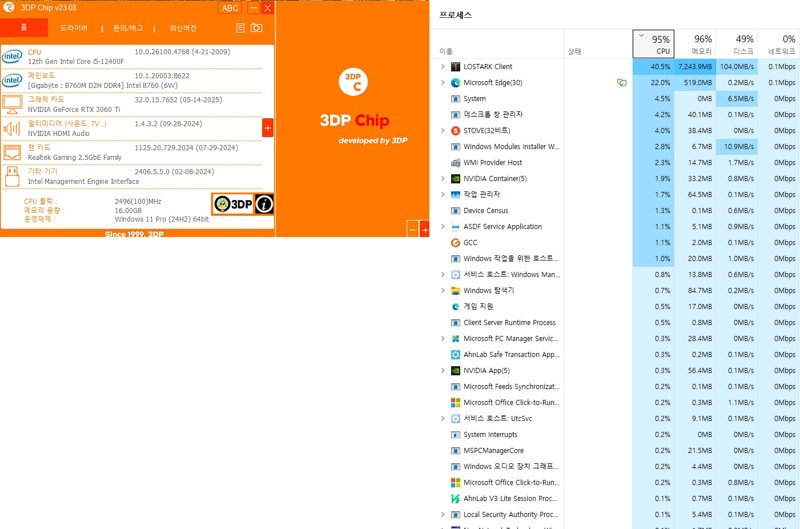This screenshot has height=529, width=800.
Task: Select the Local Security Authority Process row
Action: [615, 514]
